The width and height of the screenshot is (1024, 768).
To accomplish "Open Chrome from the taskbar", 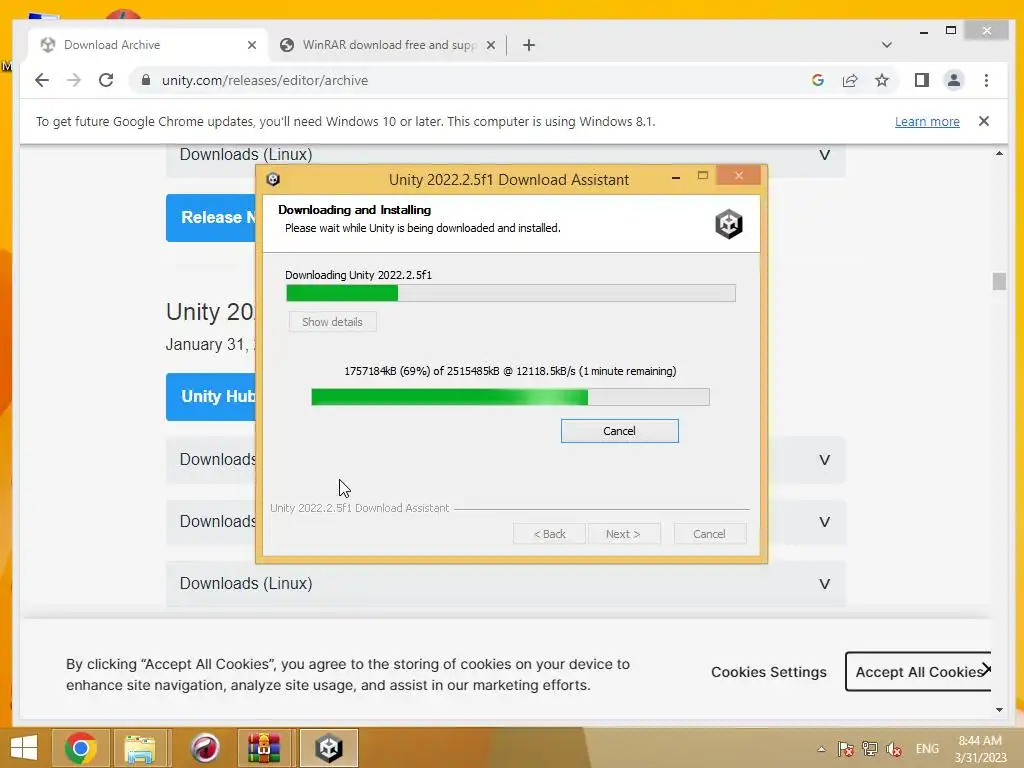I will point(81,748).
